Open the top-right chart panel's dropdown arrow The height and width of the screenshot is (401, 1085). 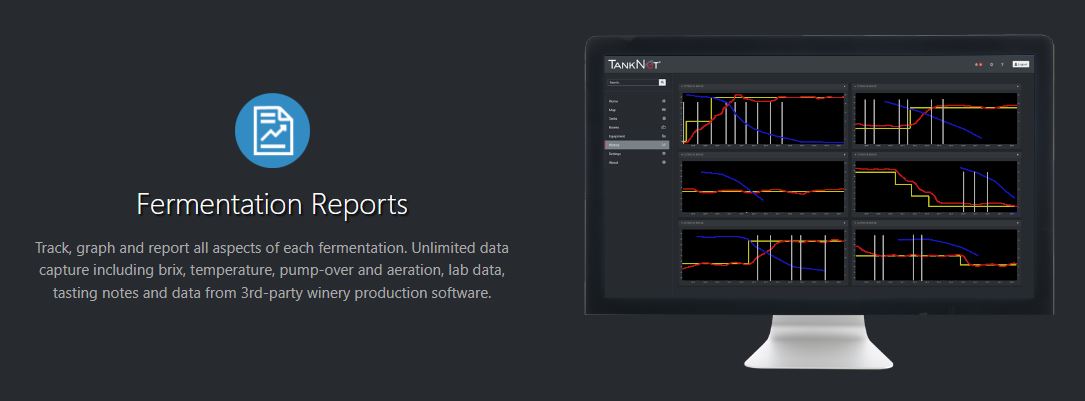[x=1018, y=86]
